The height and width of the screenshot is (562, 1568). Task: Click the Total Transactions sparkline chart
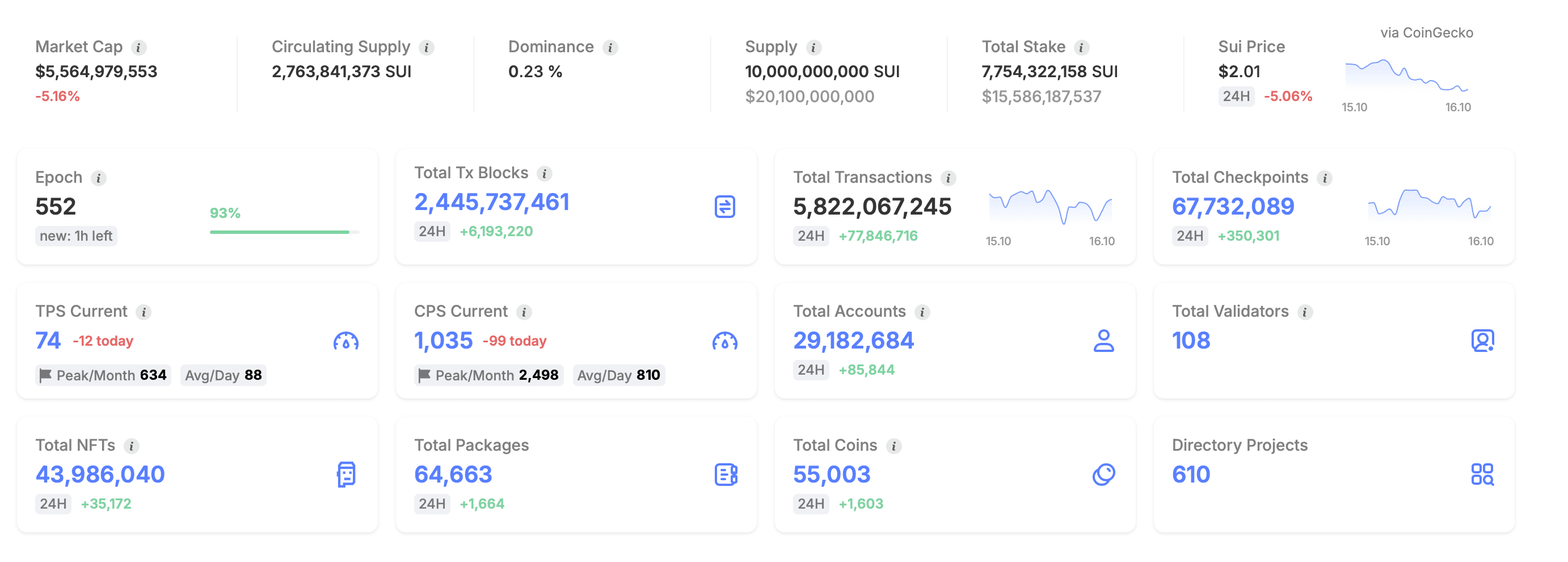(1050, 207)
